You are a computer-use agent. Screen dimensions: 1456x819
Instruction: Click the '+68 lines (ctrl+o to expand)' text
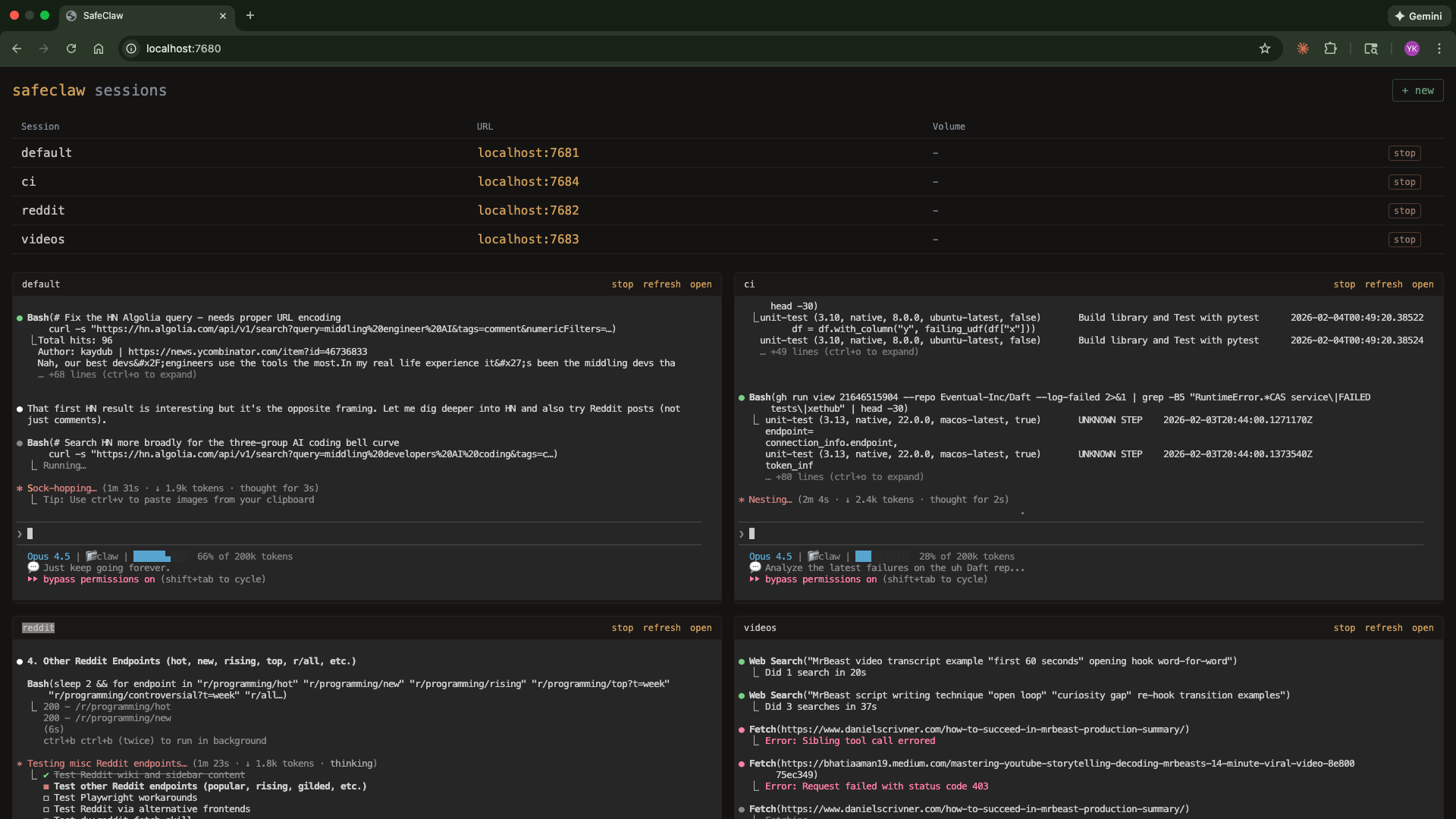coord(122,375)
